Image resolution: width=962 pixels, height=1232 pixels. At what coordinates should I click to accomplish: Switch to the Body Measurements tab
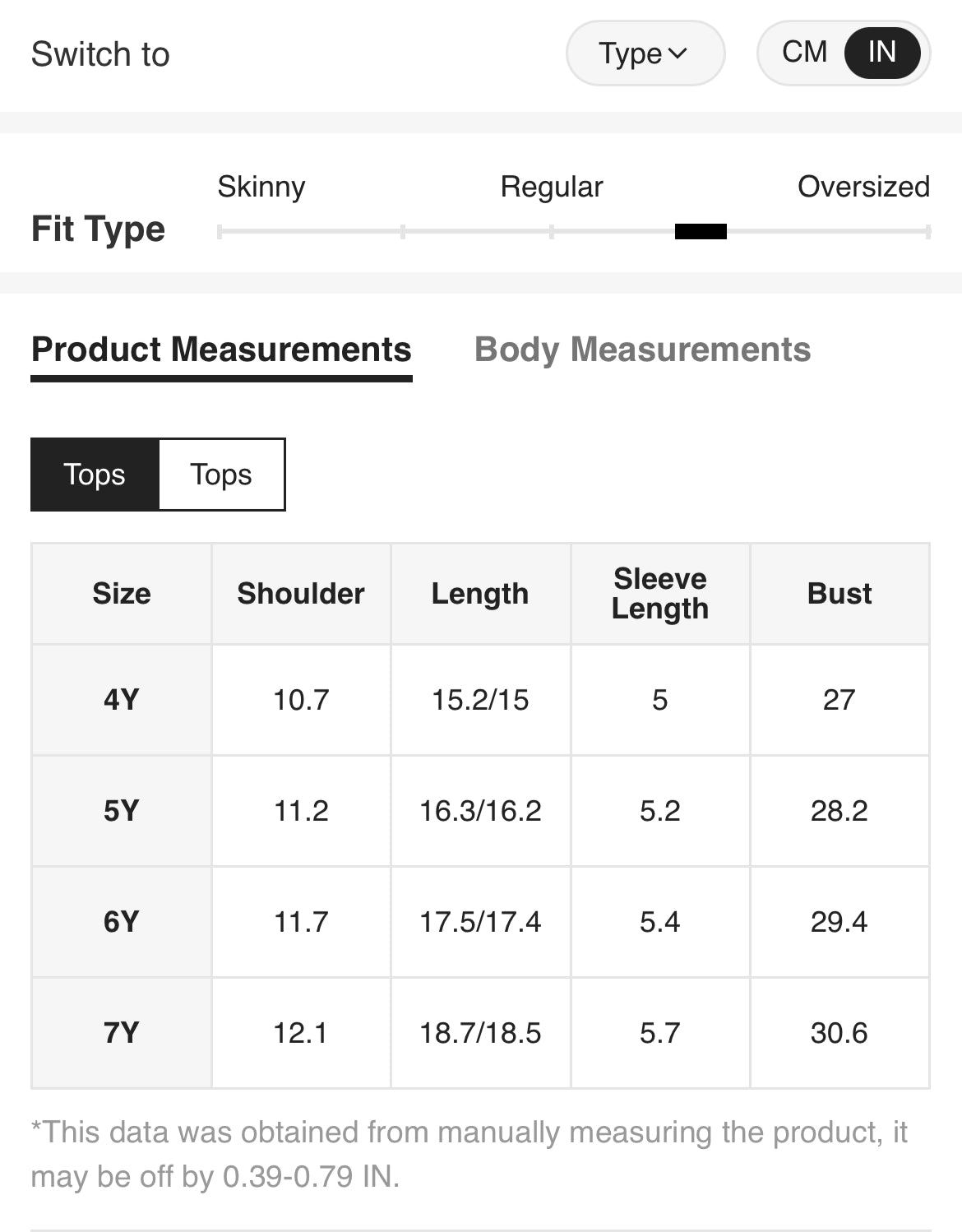coord(642,350)
